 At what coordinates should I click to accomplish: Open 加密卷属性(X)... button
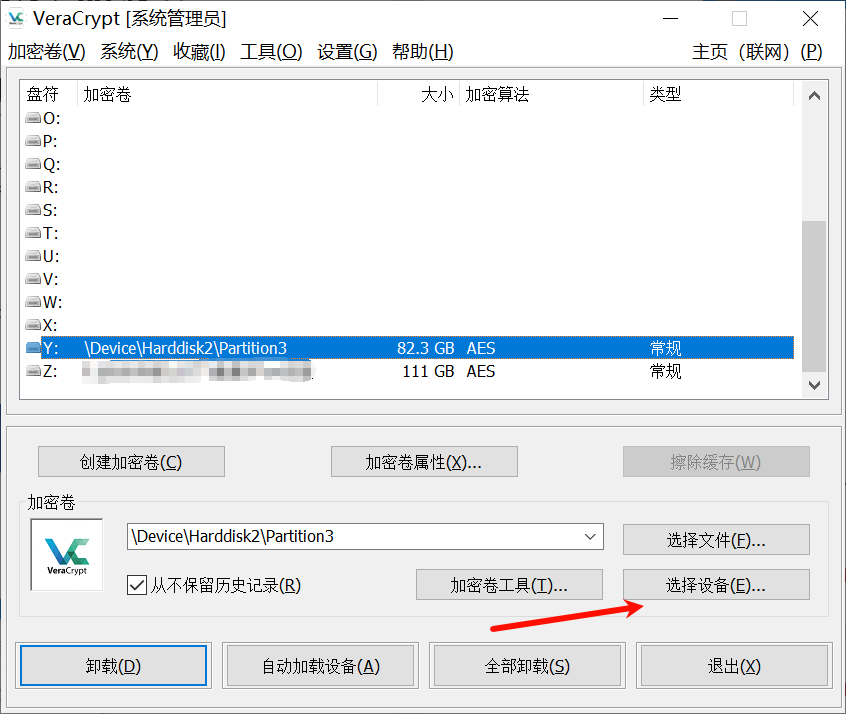click(x=424, y=461)
